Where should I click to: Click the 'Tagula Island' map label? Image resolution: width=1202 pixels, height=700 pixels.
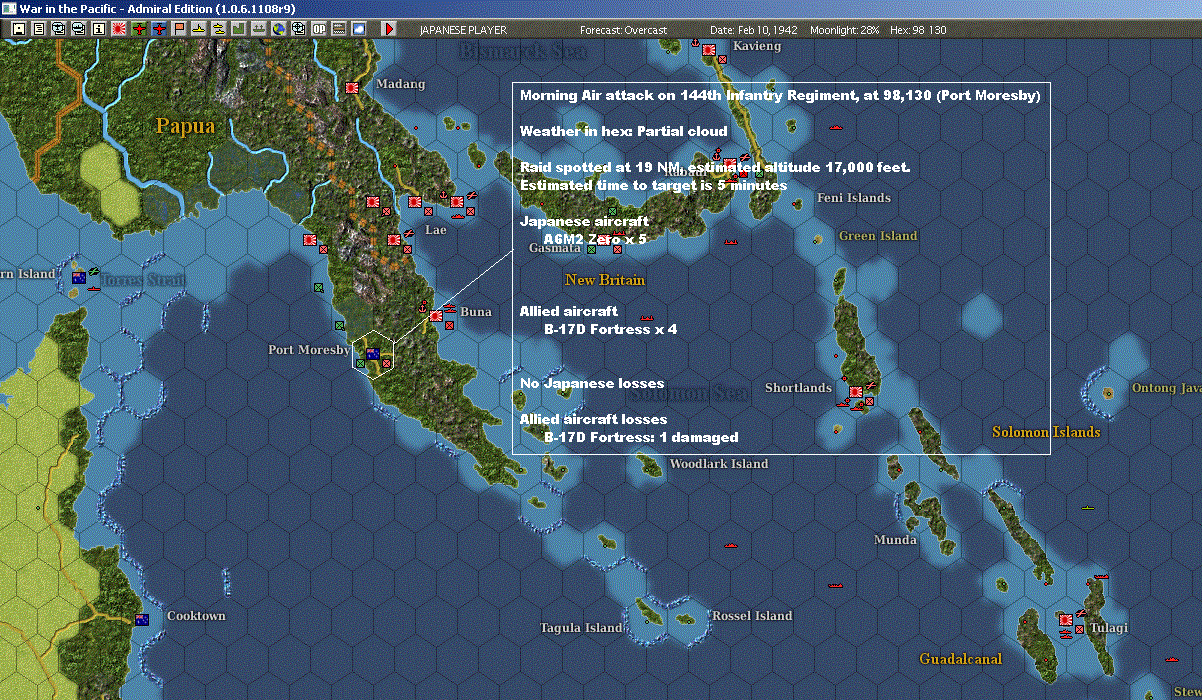pyautogui.click(x=581, y=628)
